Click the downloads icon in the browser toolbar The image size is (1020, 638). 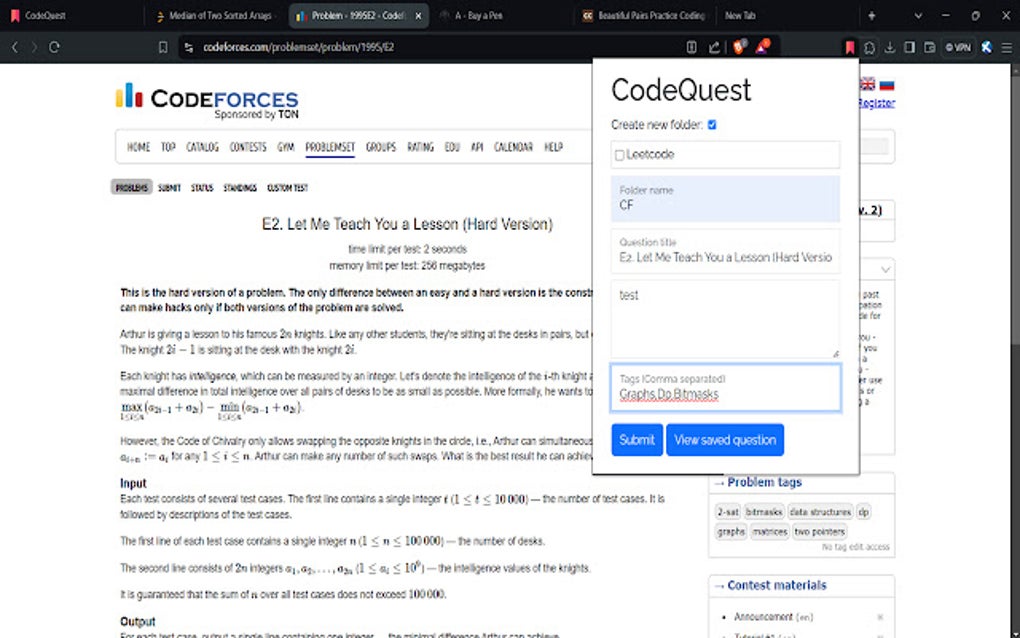click(889, 47)
